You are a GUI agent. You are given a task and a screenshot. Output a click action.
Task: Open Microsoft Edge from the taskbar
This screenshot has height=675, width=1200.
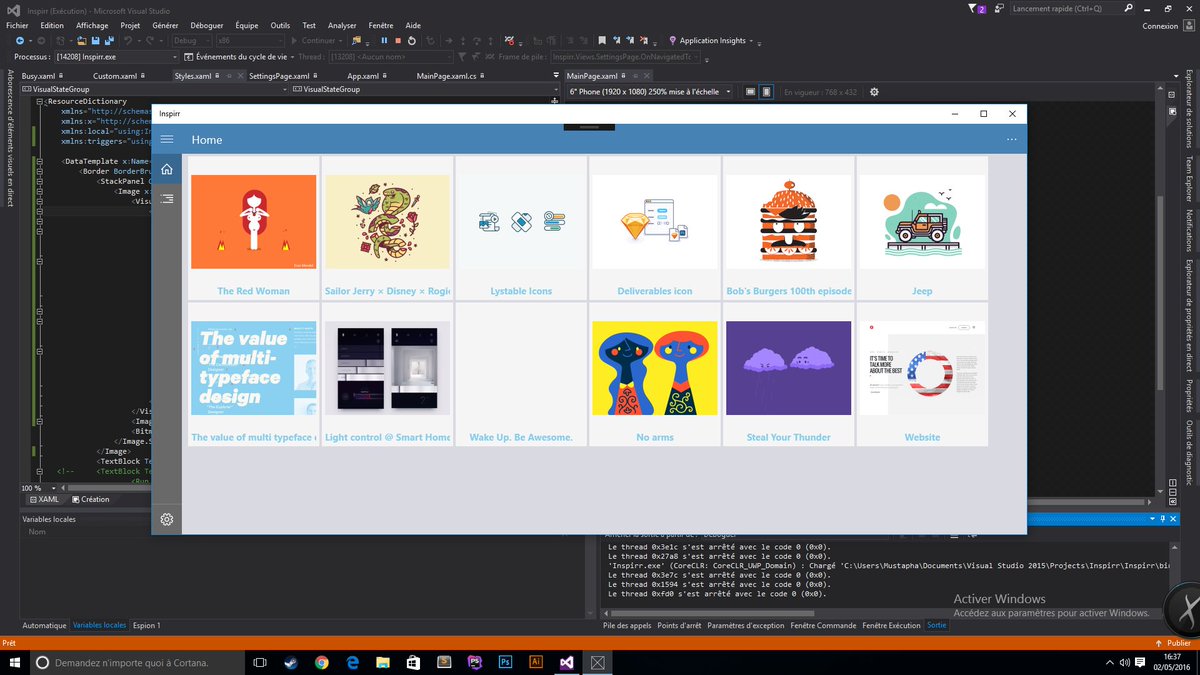(352, 662)
